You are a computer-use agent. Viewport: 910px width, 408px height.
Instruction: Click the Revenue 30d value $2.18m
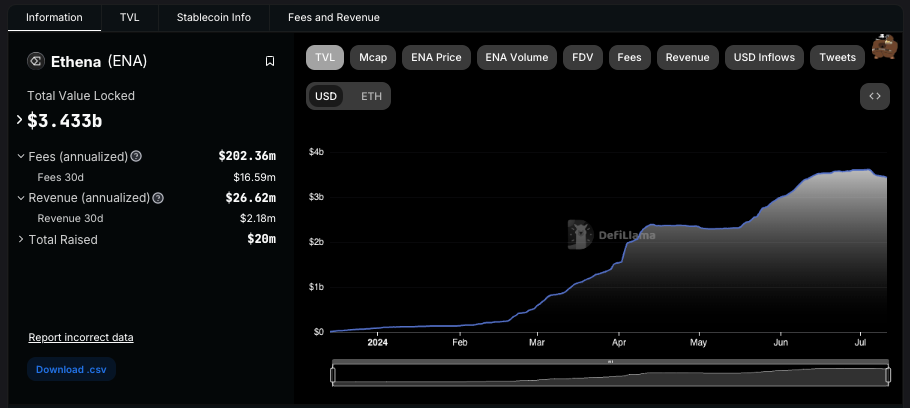point(258,219)
